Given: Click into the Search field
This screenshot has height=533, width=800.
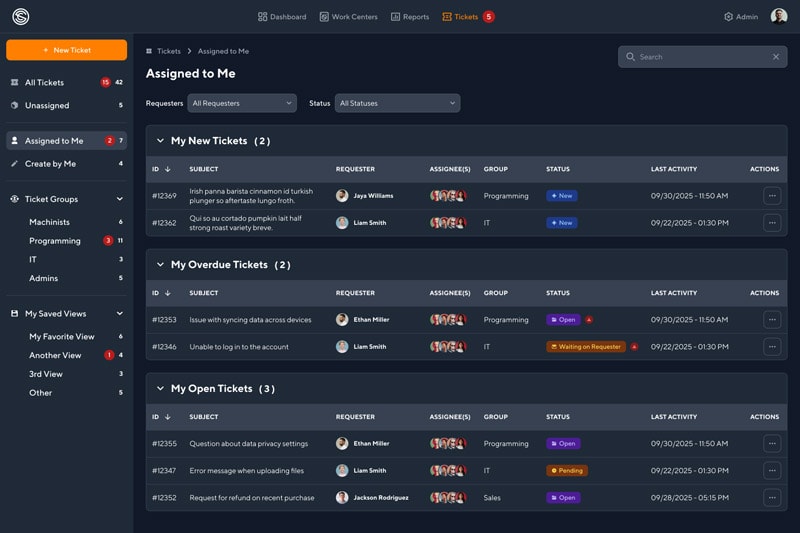Looking at the screenshot, I should pyautogui.click(x=700, y=57).
